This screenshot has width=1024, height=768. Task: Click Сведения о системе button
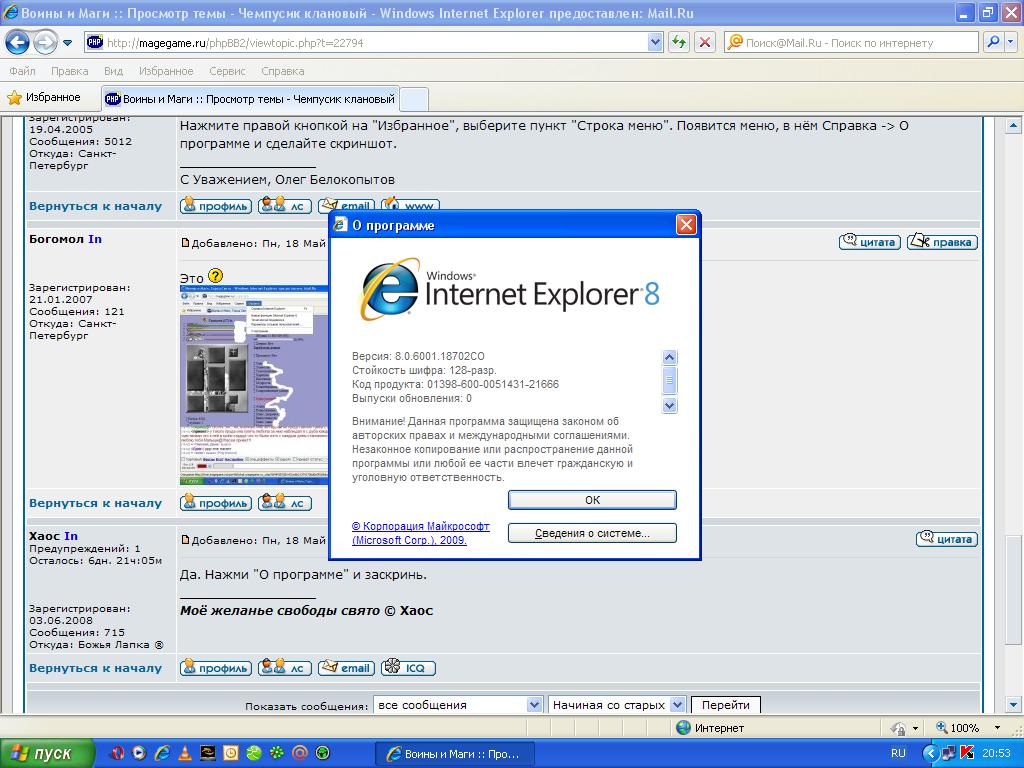592,533
